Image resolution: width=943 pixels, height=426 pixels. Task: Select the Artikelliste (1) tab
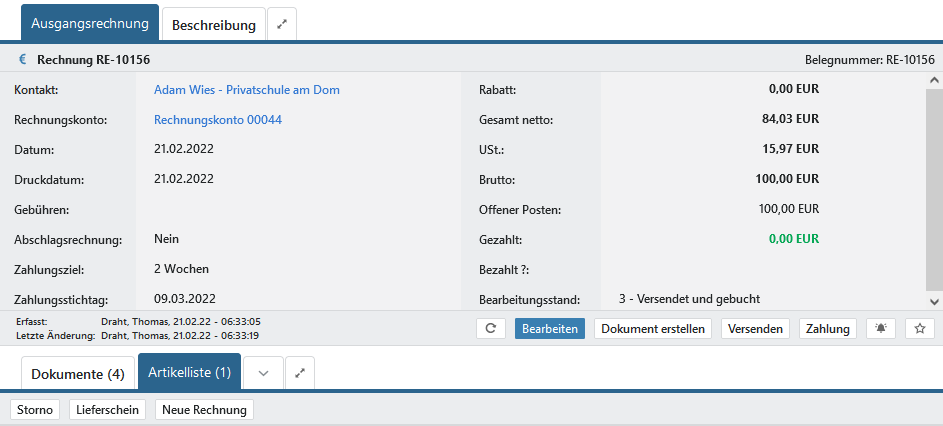189,373
